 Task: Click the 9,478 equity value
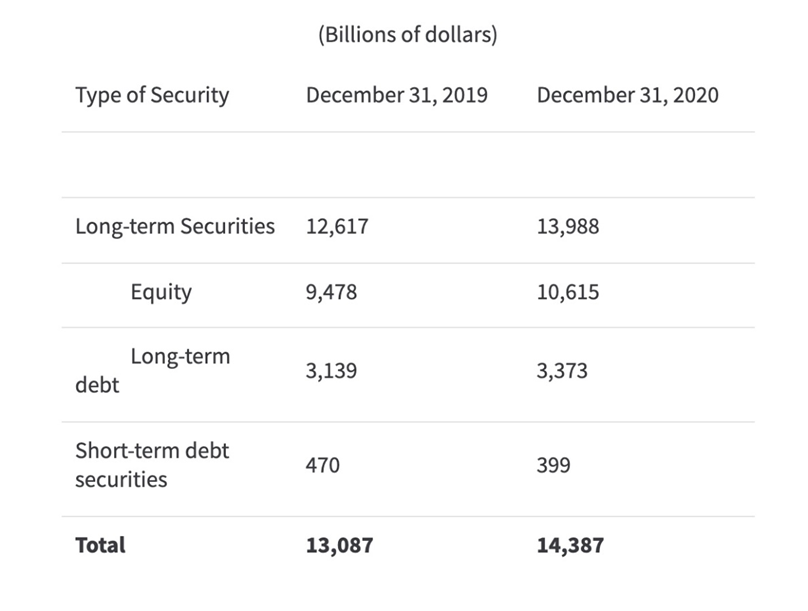[331, 293]
